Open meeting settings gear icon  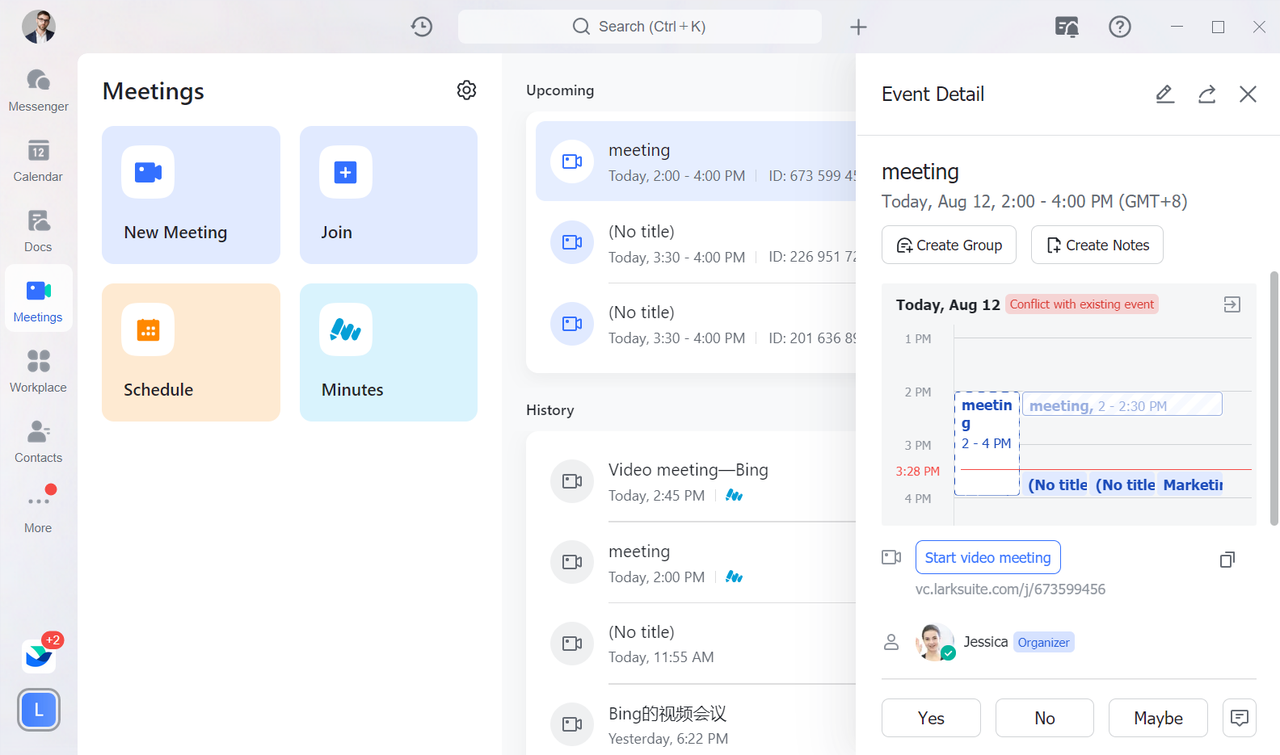466,90
